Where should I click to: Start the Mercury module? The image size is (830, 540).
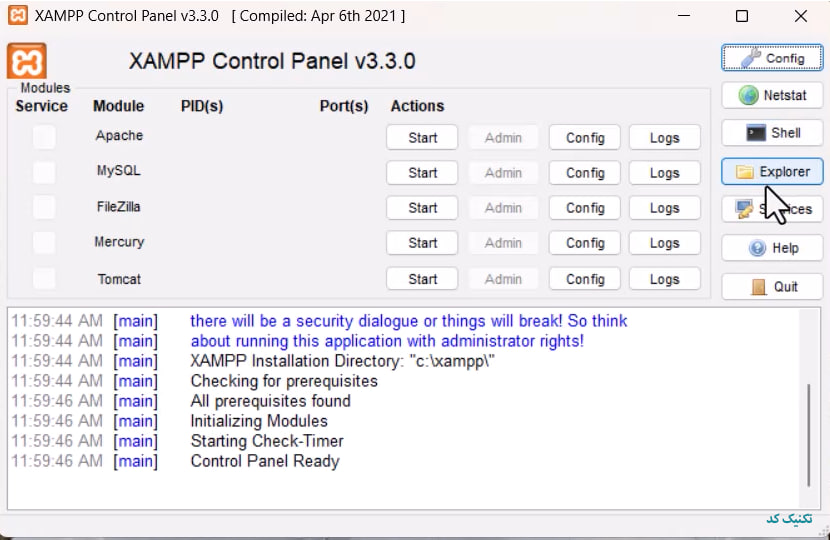[x=422, y=243]
